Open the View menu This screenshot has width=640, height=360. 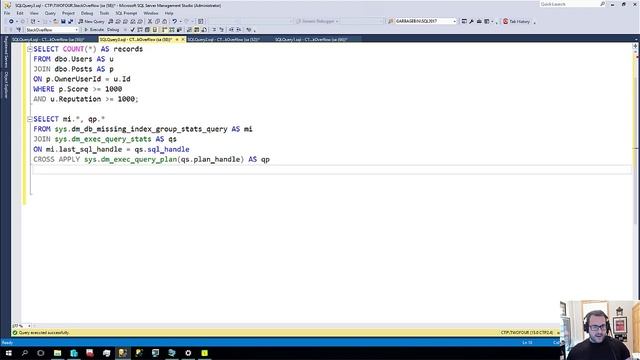coord(34,13)
